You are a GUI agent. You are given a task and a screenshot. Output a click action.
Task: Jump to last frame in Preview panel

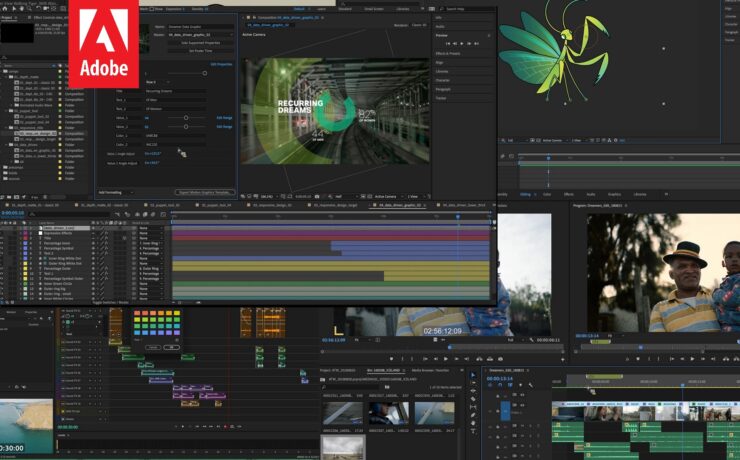pyautogui.click(x=476, y=43)
